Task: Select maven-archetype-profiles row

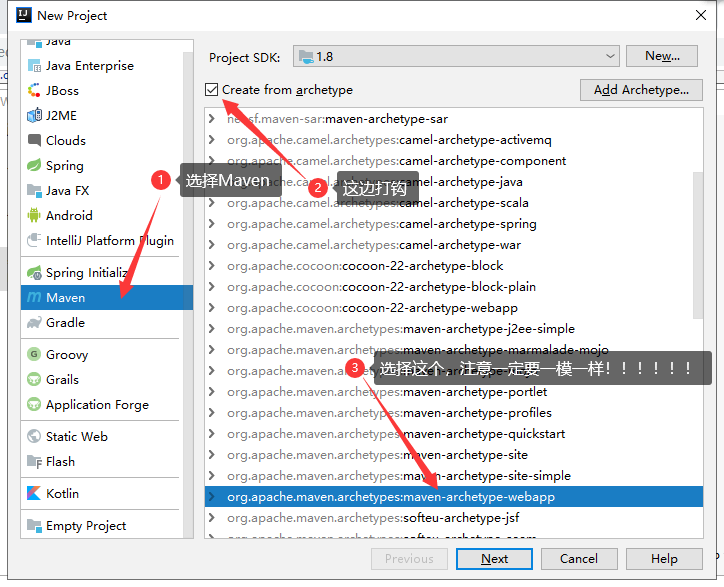Action: pos(454,412)
